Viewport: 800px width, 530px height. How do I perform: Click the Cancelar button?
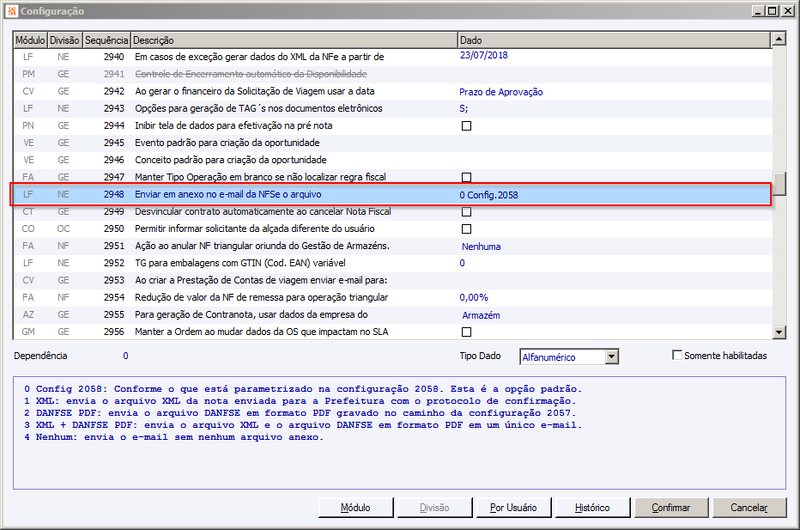(x=749, y=508)
